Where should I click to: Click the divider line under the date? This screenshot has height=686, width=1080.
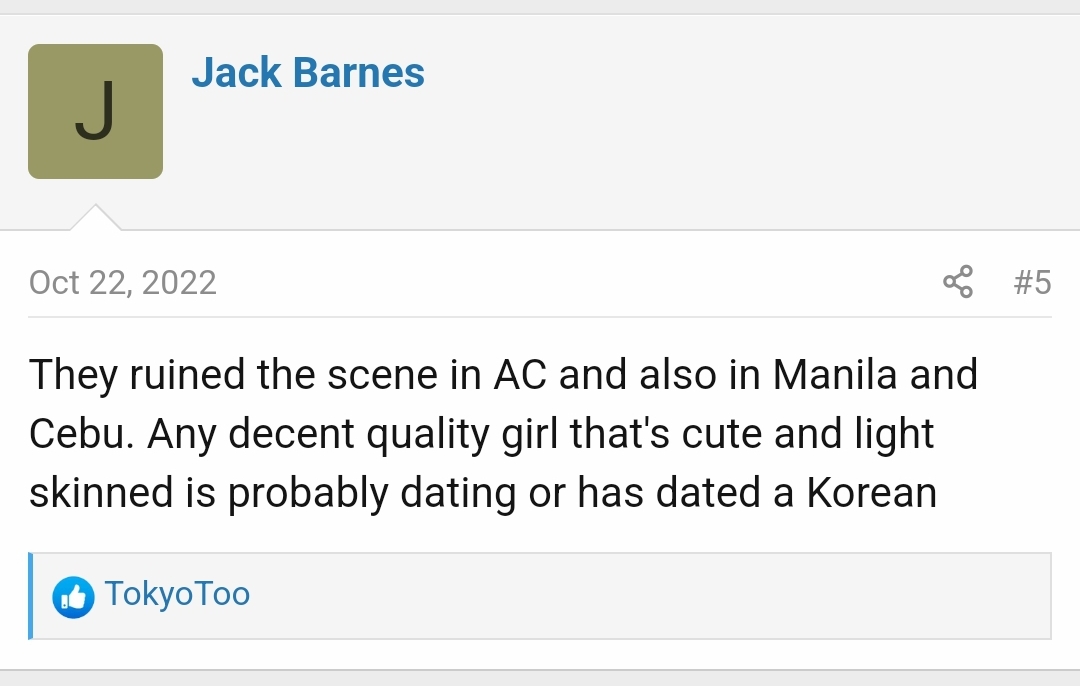pyautogui.click(x=540, y=317)
